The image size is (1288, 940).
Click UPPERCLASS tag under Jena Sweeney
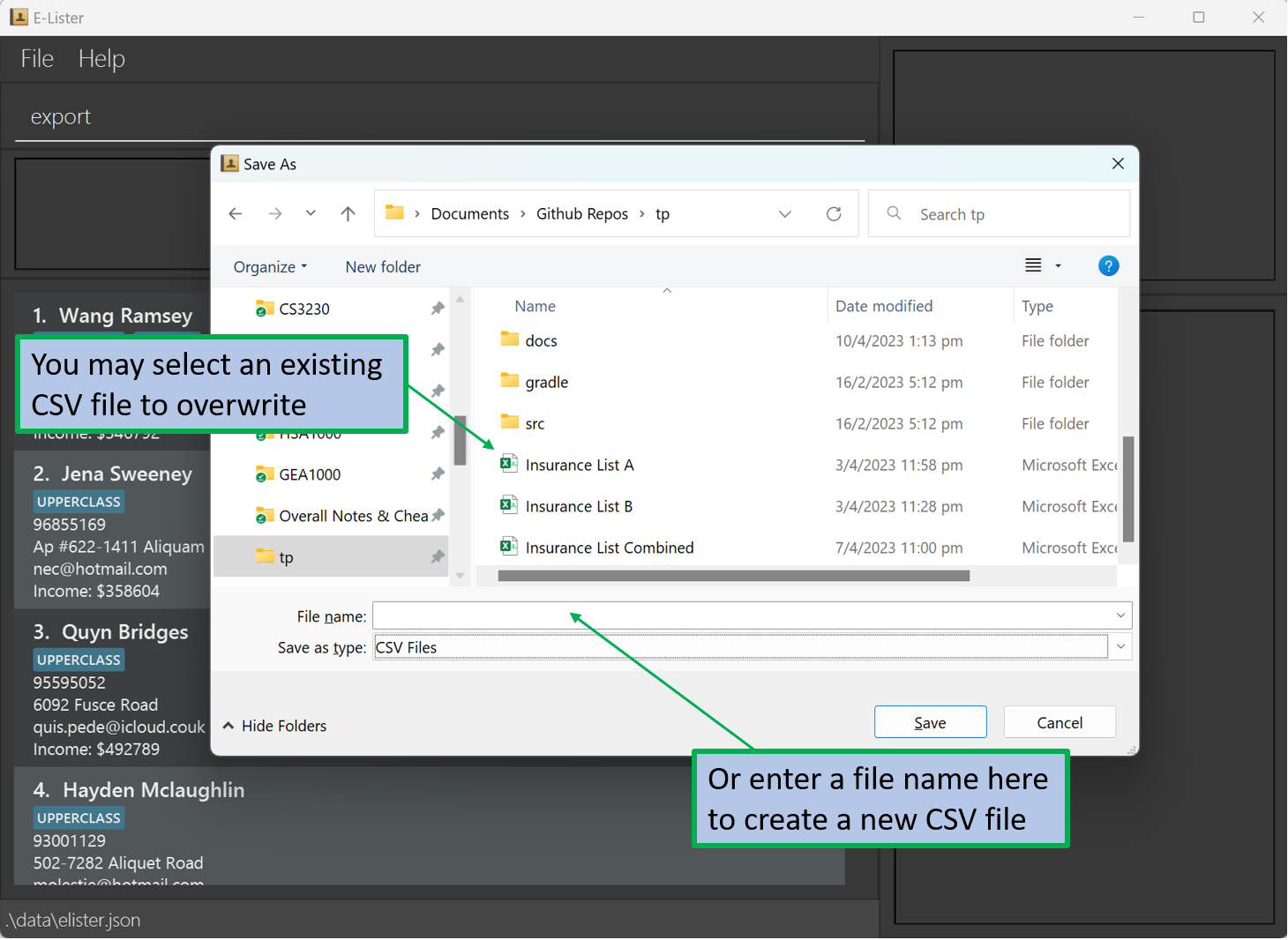(x=79, y=502)
